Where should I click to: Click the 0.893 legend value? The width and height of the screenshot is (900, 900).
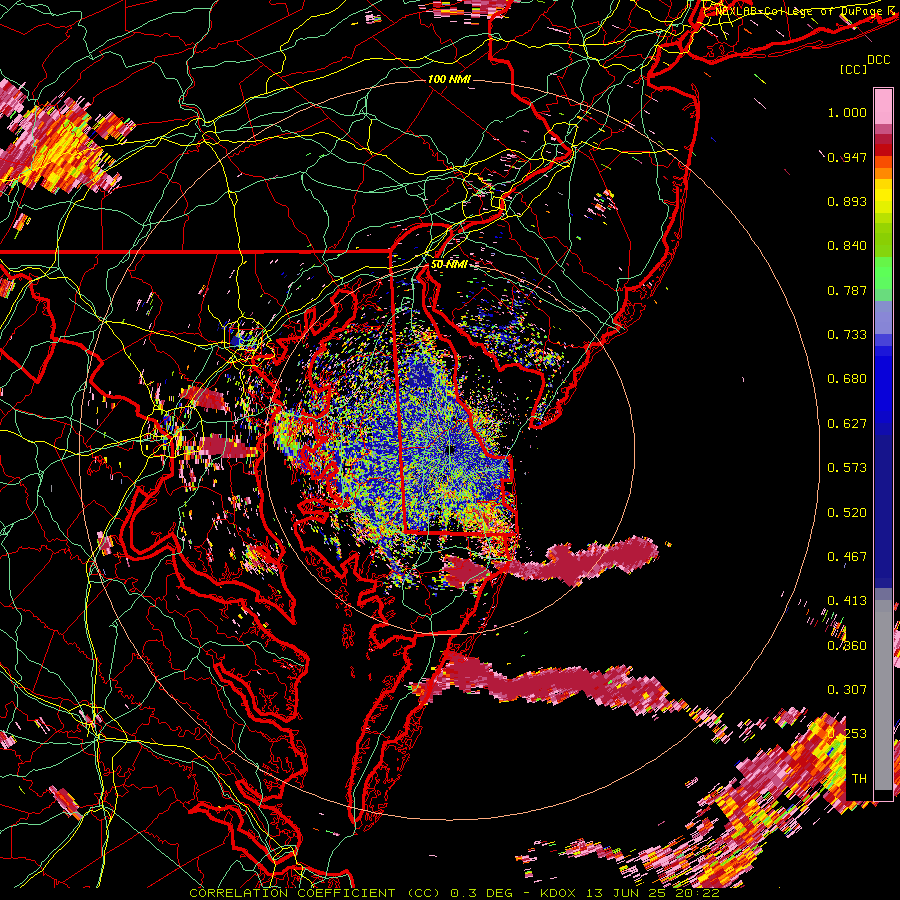pos(847,201)
